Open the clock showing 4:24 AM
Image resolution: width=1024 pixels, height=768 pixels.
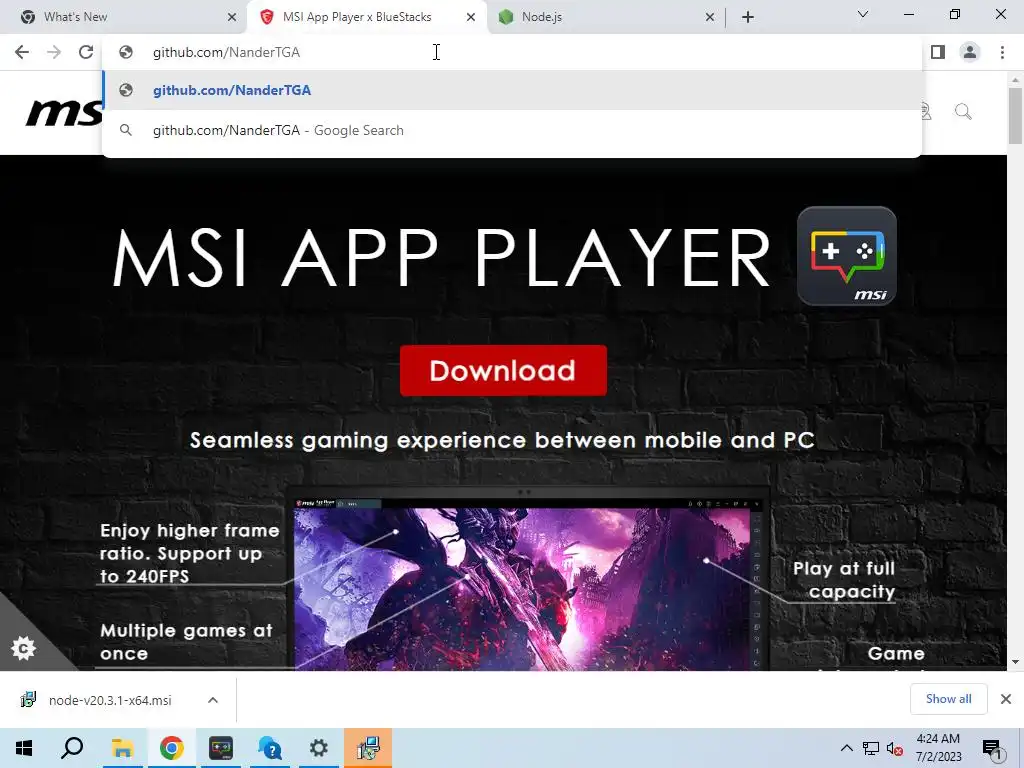[938, 748]
